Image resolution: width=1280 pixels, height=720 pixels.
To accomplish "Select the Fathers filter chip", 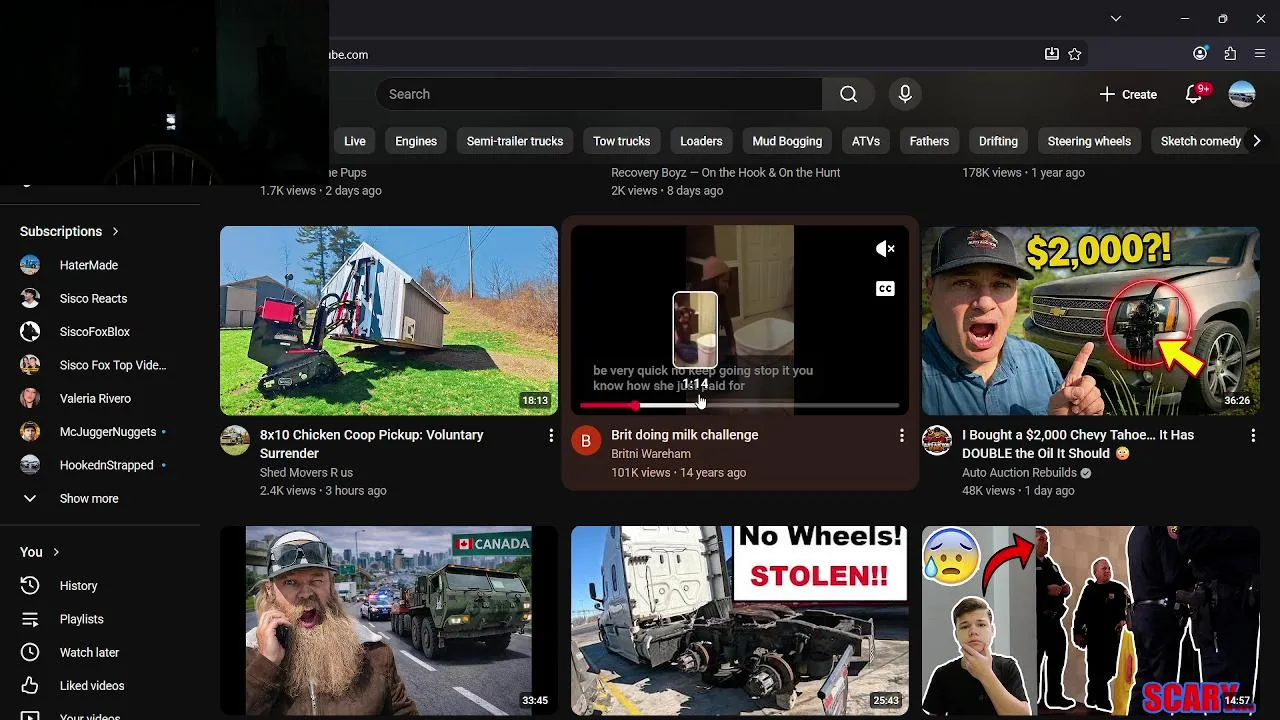I will pos(929,141).
